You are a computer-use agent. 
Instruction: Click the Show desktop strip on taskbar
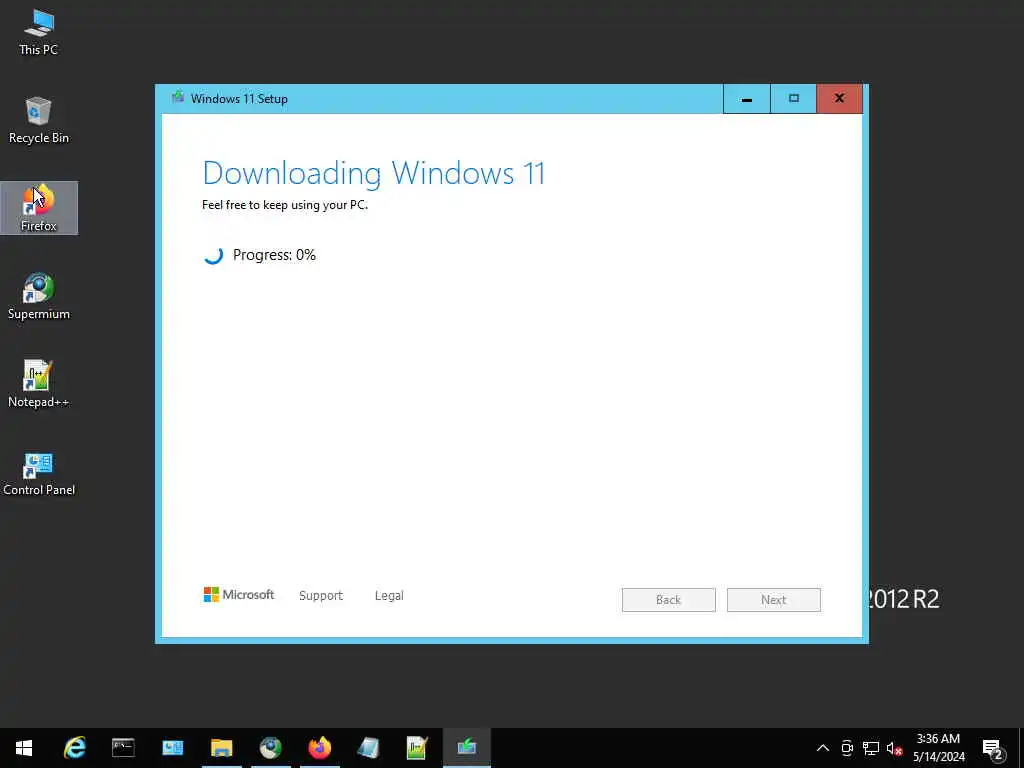1021,748
